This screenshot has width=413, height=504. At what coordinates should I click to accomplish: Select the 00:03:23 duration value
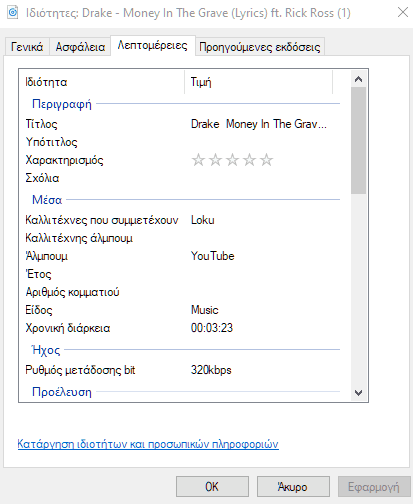[212, 328]
